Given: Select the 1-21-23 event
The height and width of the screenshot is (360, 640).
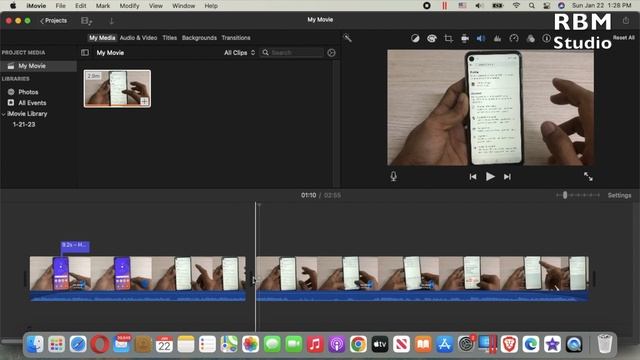Looking at the screenshot, I should (x=24, y=124).
